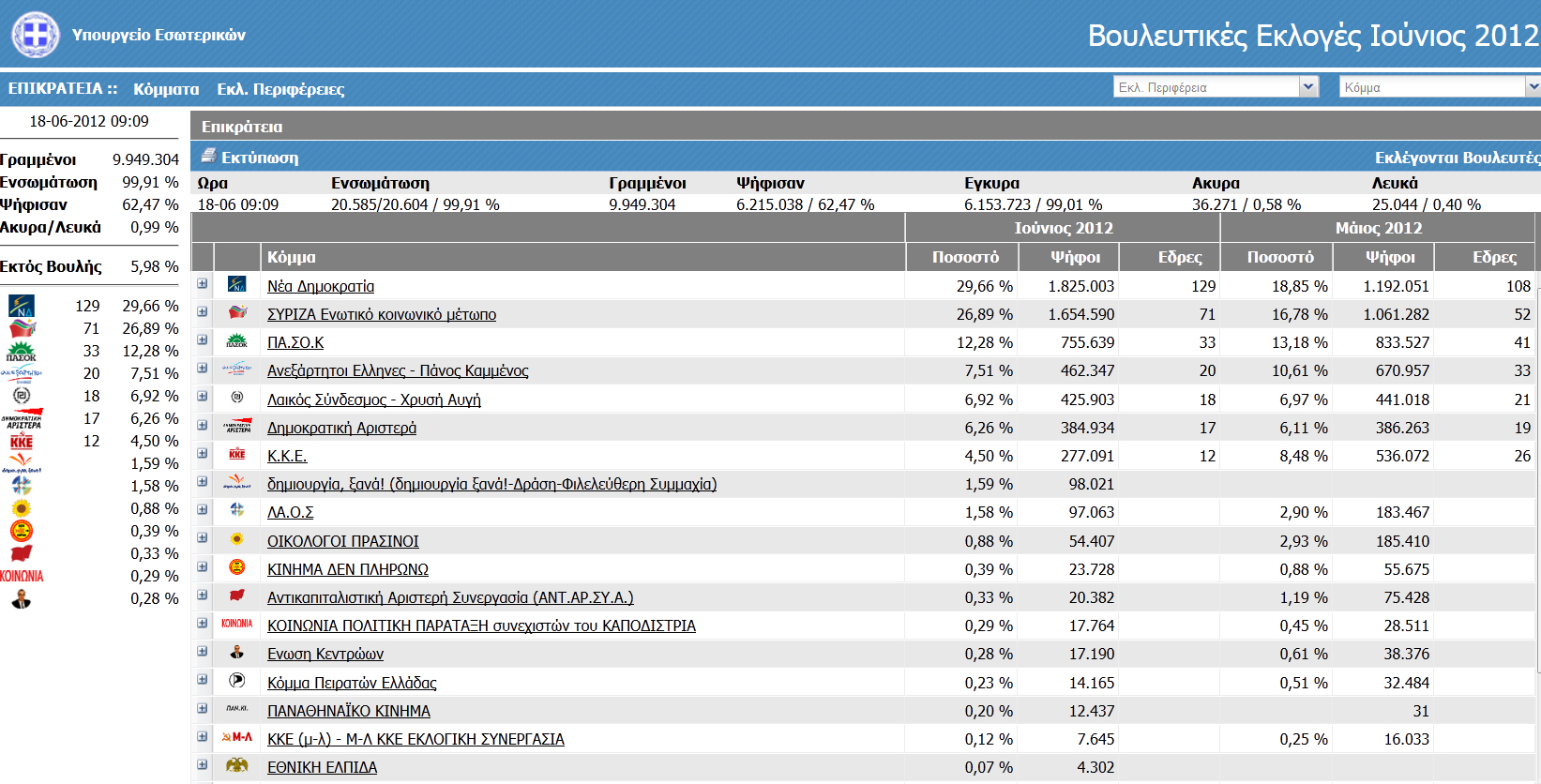Image resolution: width=1541 pixels, height=784 pixels.
Task: Open the Λαϊκός Σύνδεσμος - Χρυσή Αυγή link
Action: pyautogui.click(x=373, y=400)
